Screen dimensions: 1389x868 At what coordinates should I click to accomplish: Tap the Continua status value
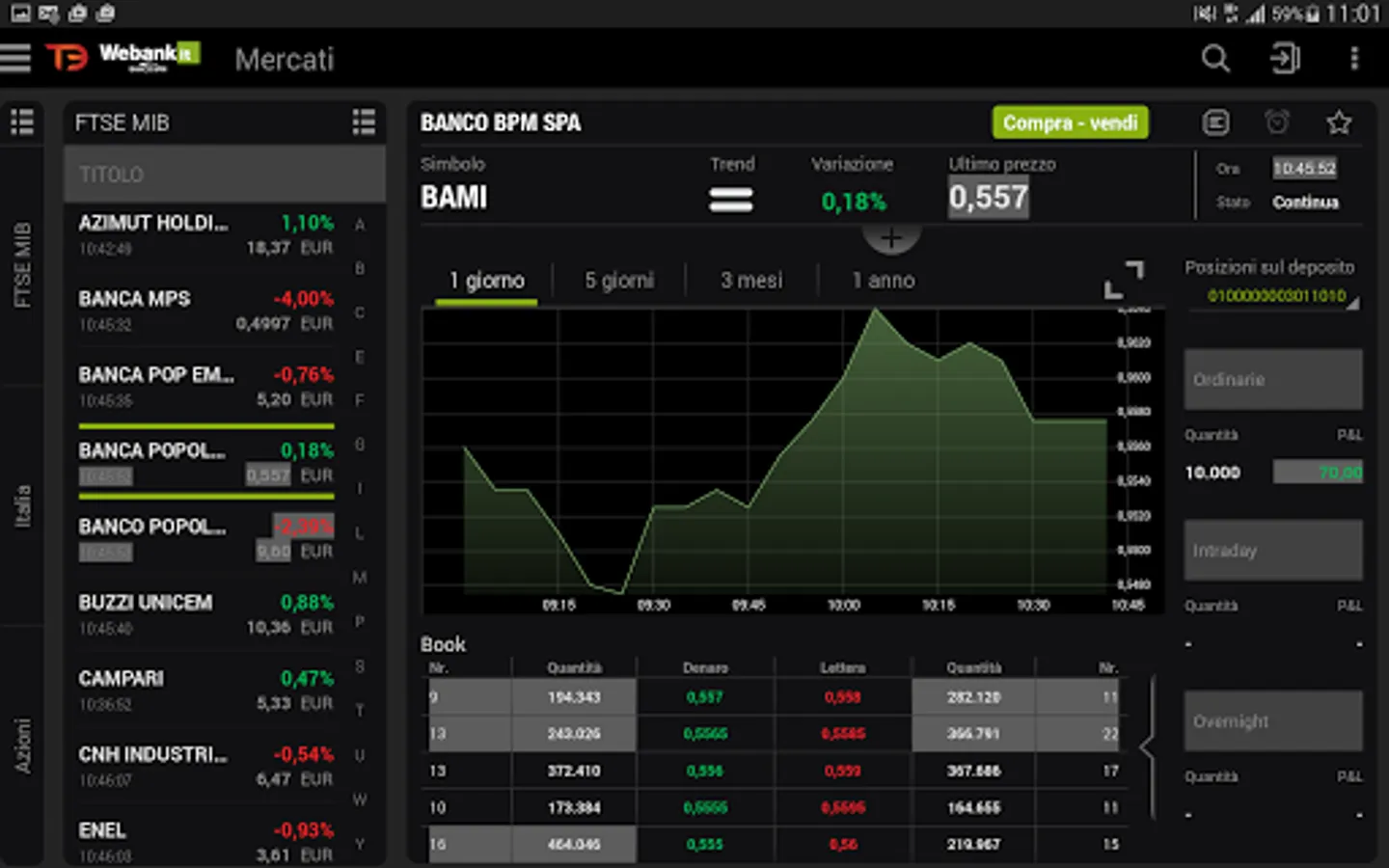point(1305,203)
